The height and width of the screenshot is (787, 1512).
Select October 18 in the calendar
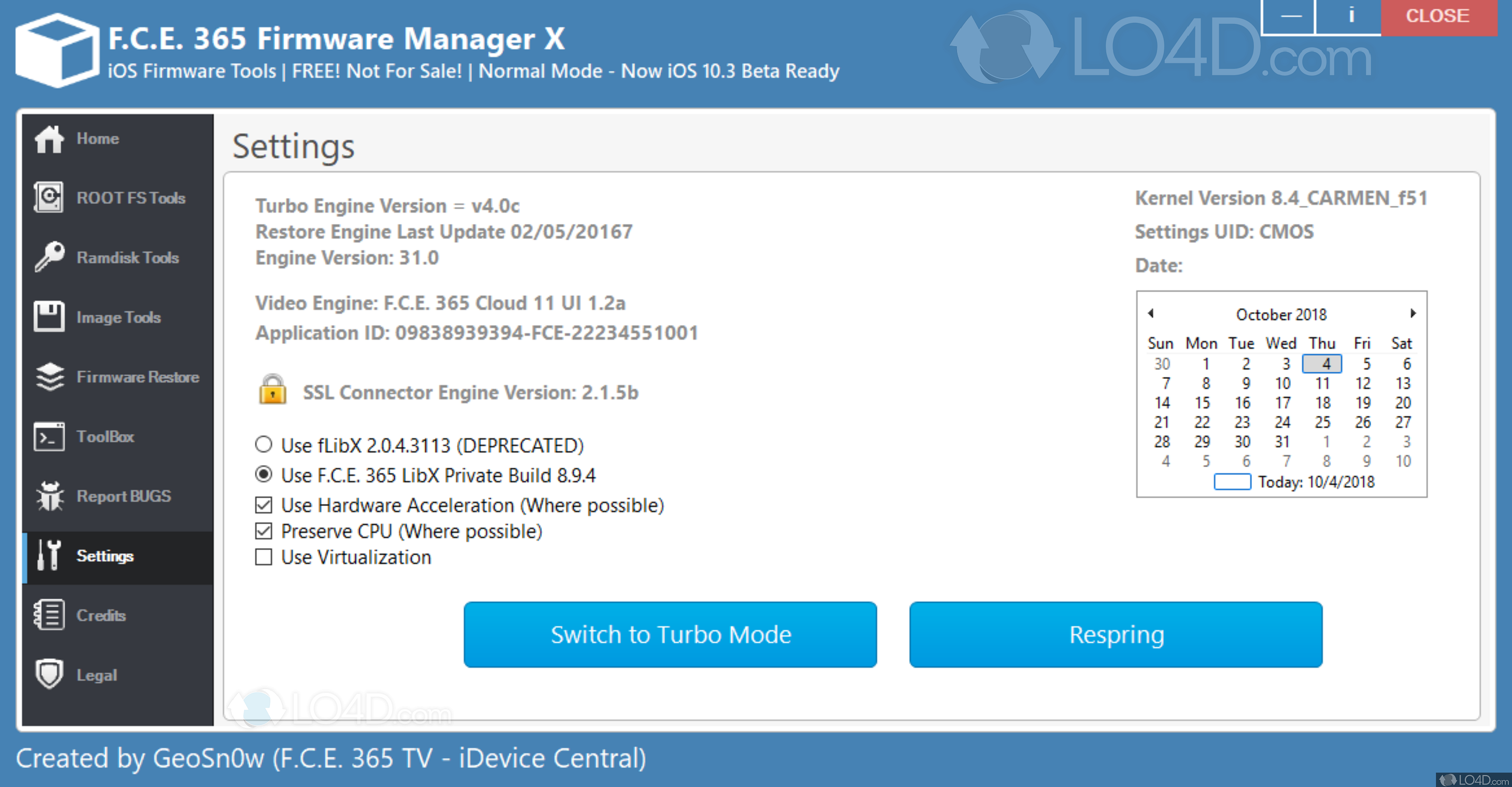click(1322, 403)
